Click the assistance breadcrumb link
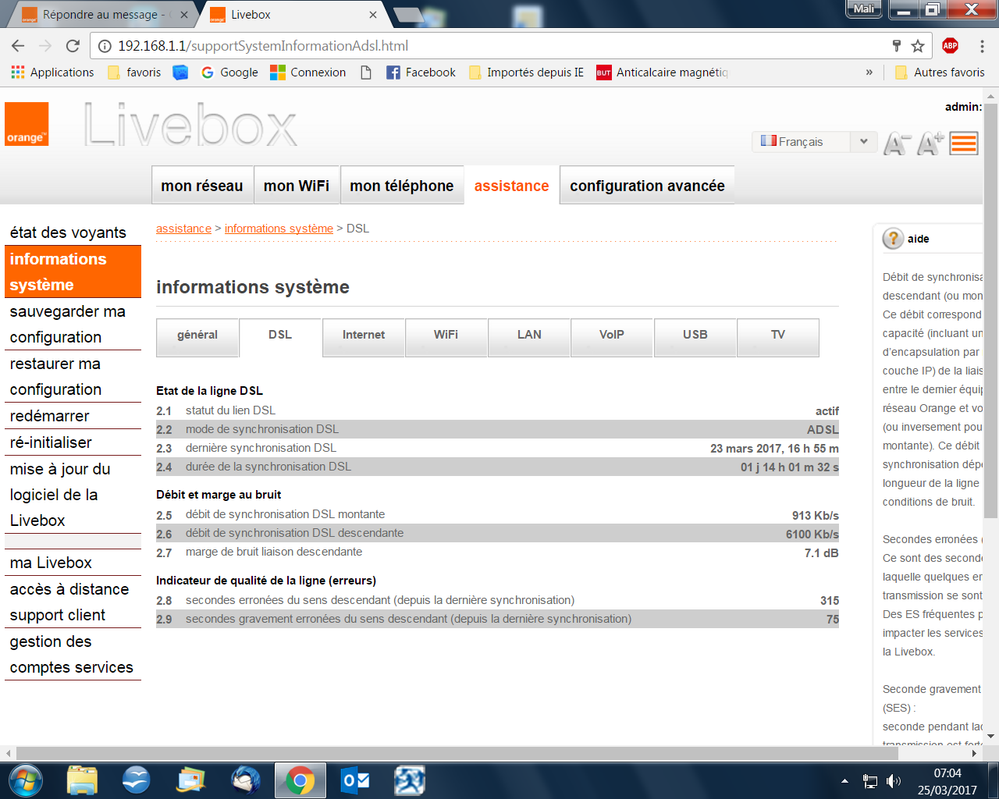Image resolution: width=999 pixels, height=799 pixels. coord(183,228)
